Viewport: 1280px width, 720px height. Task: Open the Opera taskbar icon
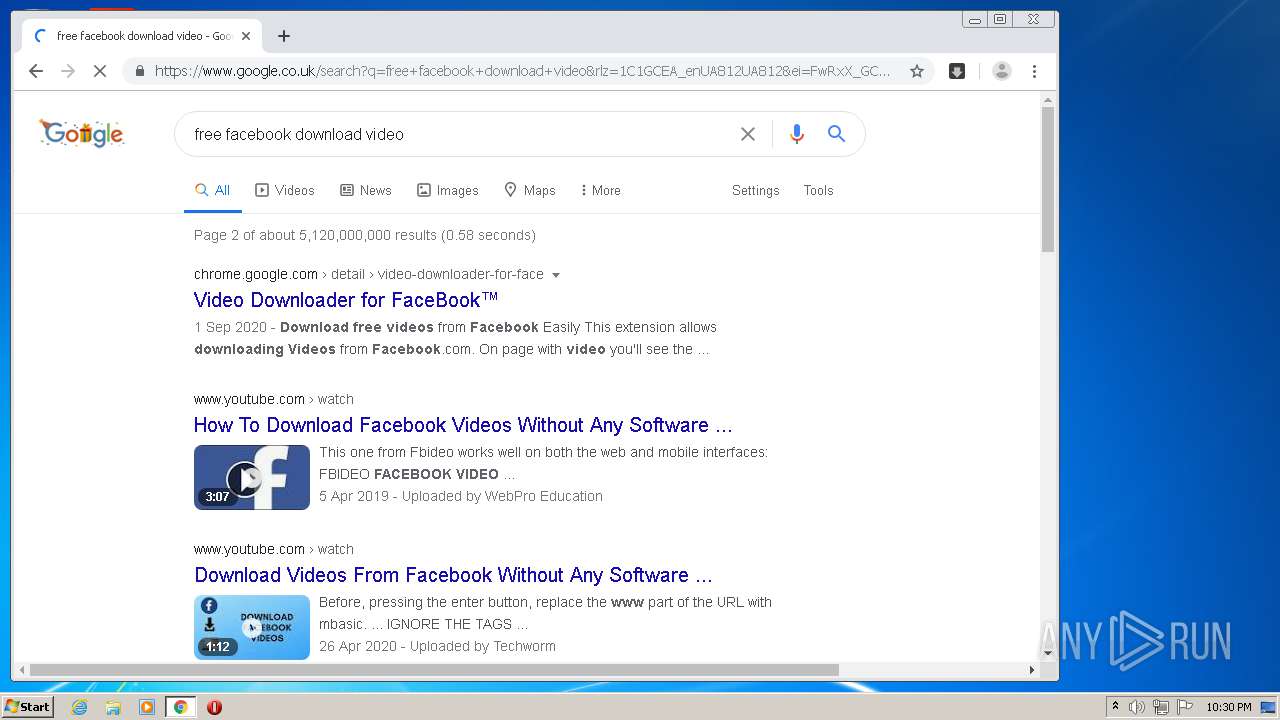214,707
